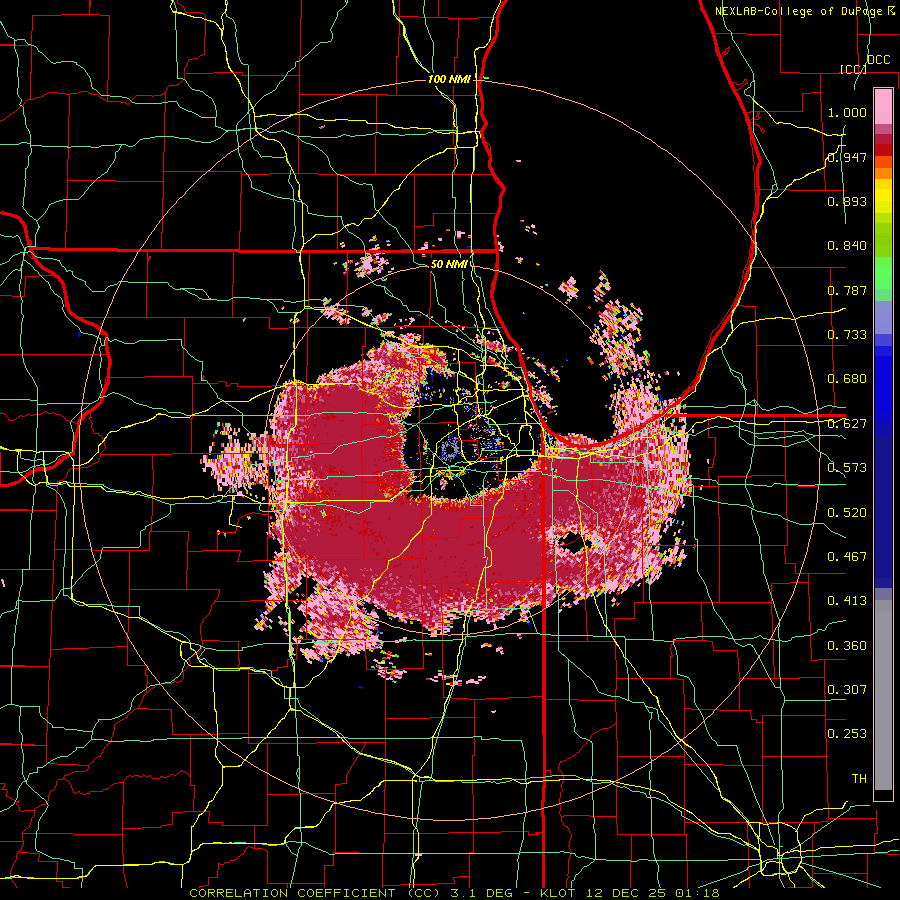Select the 0.627 legend value
Viewport: 900px width, 900px height.
point(847,424)
